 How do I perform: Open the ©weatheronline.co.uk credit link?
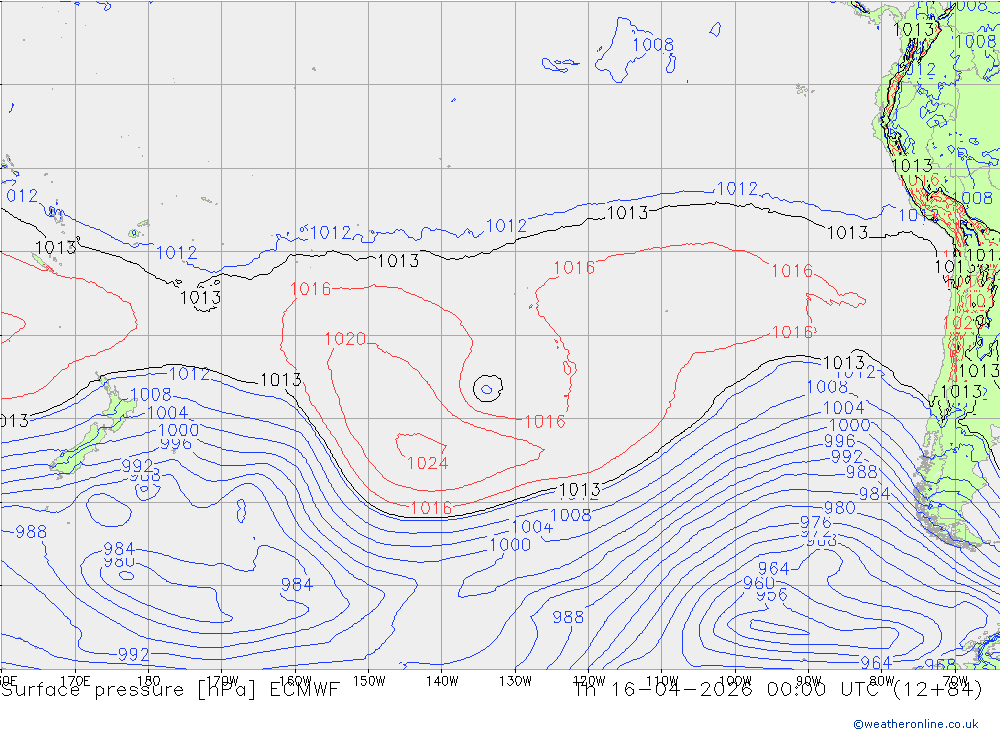(x=916, y=724)
